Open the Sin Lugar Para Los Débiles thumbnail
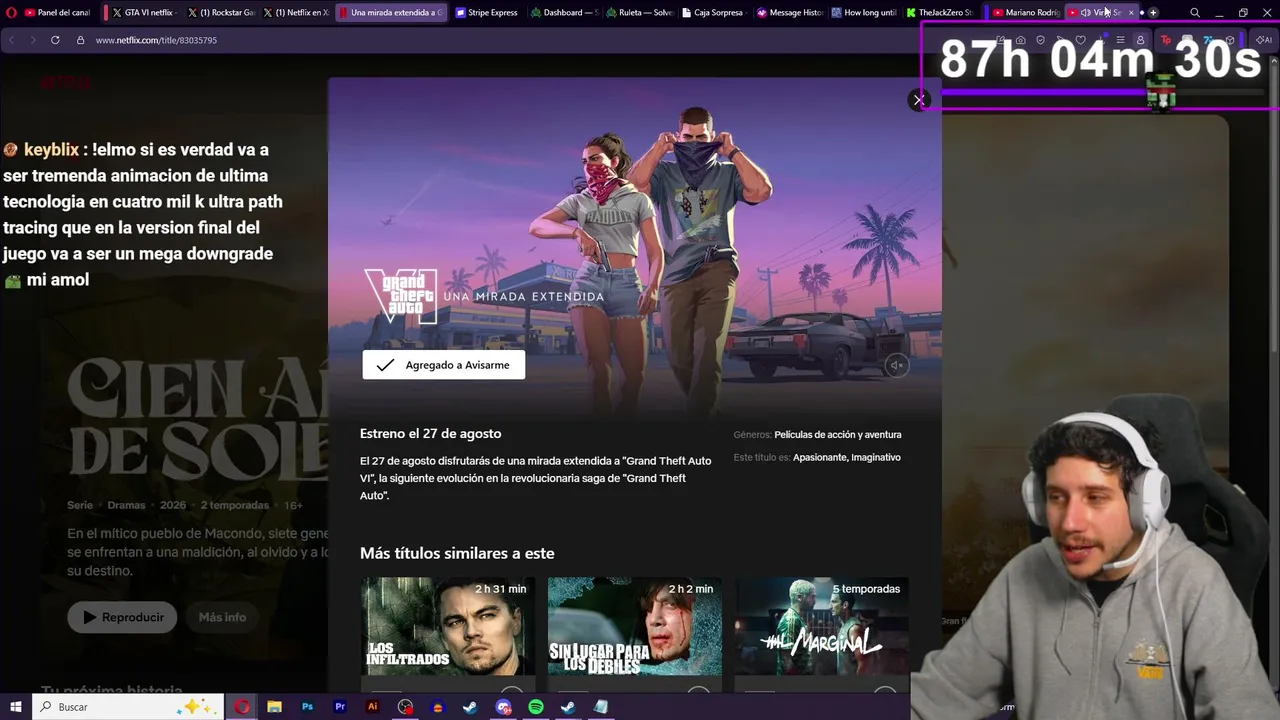This screenshot has width=1280, height=720. click(x=635, y=626)
